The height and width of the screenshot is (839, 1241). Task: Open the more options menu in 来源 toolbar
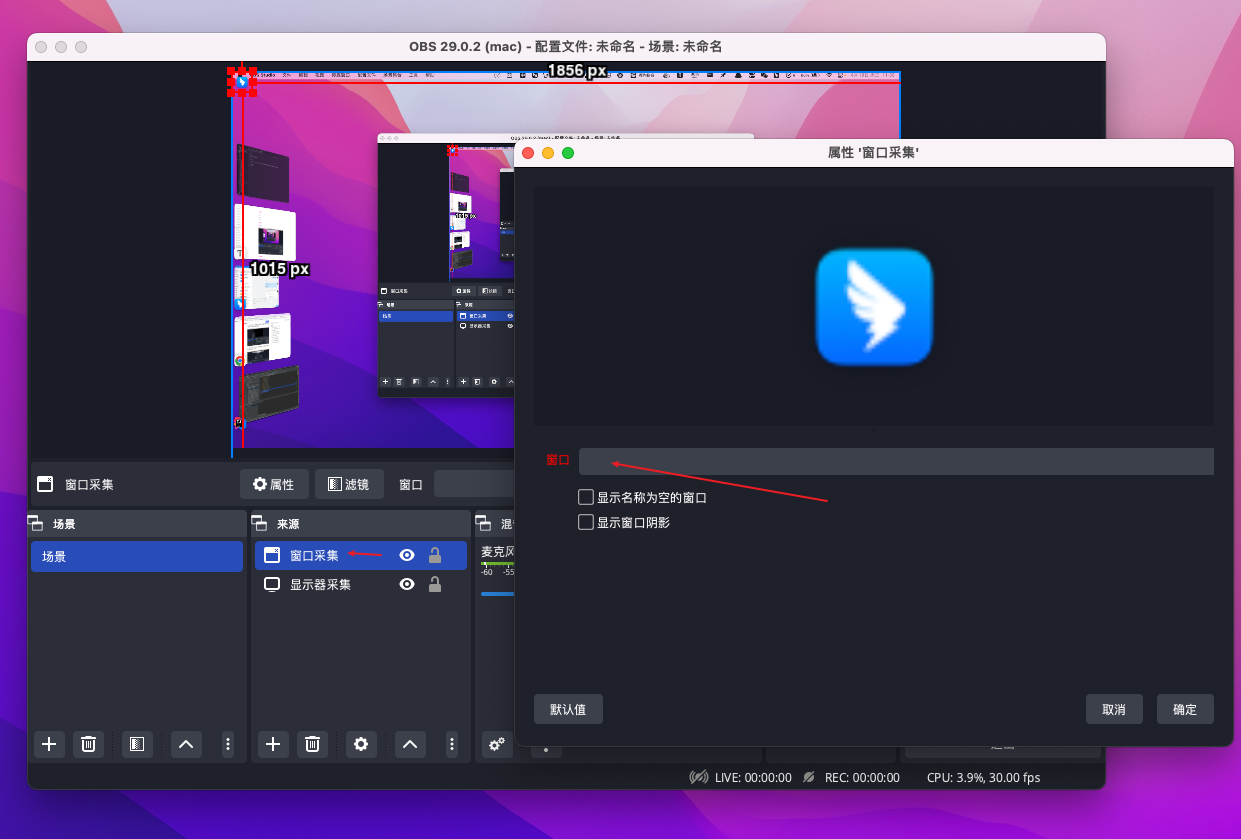[452, 744]
